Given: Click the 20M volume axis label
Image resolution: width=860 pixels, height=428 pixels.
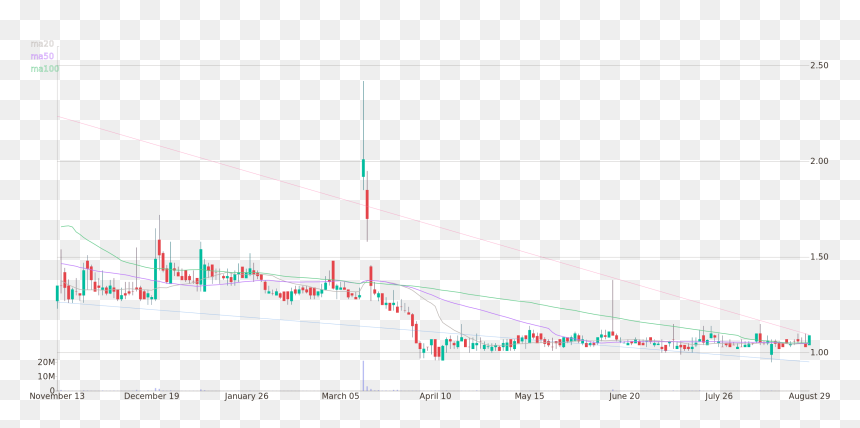Looking at the screenshot, I should click(46, 362).
